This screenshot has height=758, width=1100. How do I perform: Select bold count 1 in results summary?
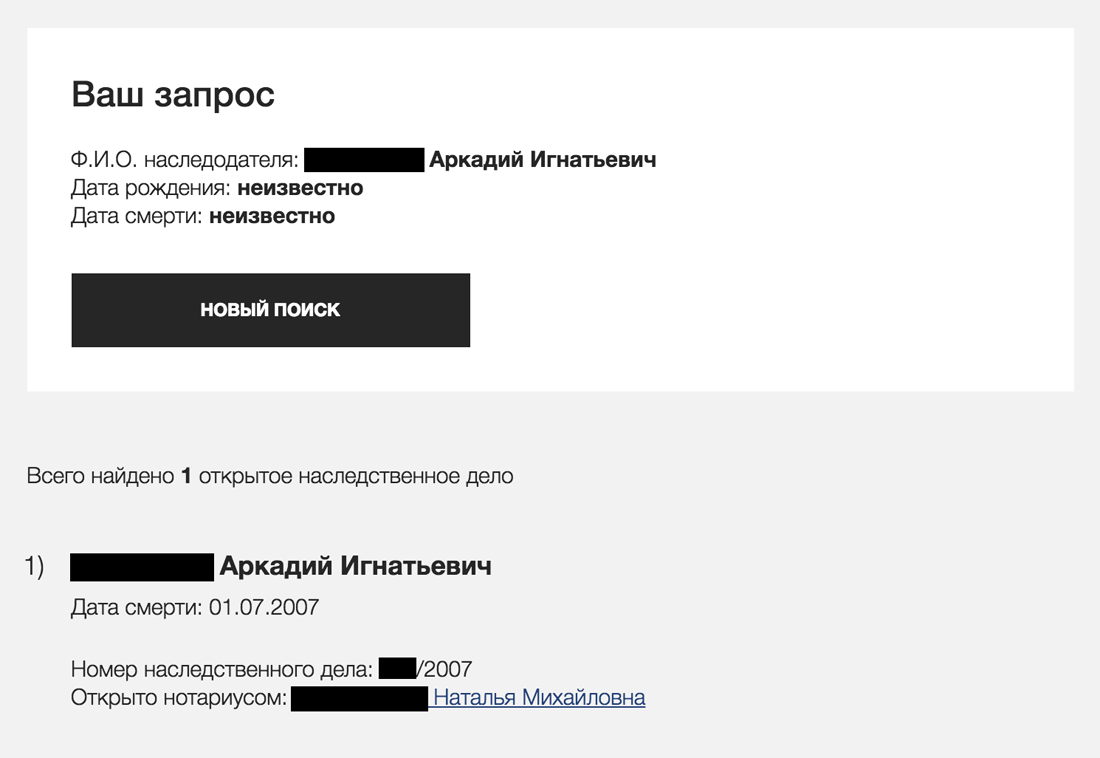point(186,476)
